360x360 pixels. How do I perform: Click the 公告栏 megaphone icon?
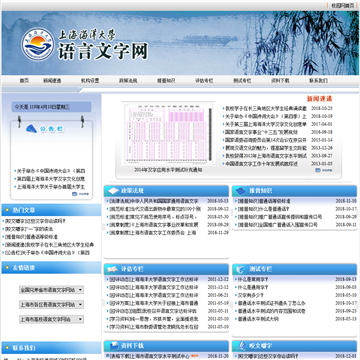click(x=32, y=128)
